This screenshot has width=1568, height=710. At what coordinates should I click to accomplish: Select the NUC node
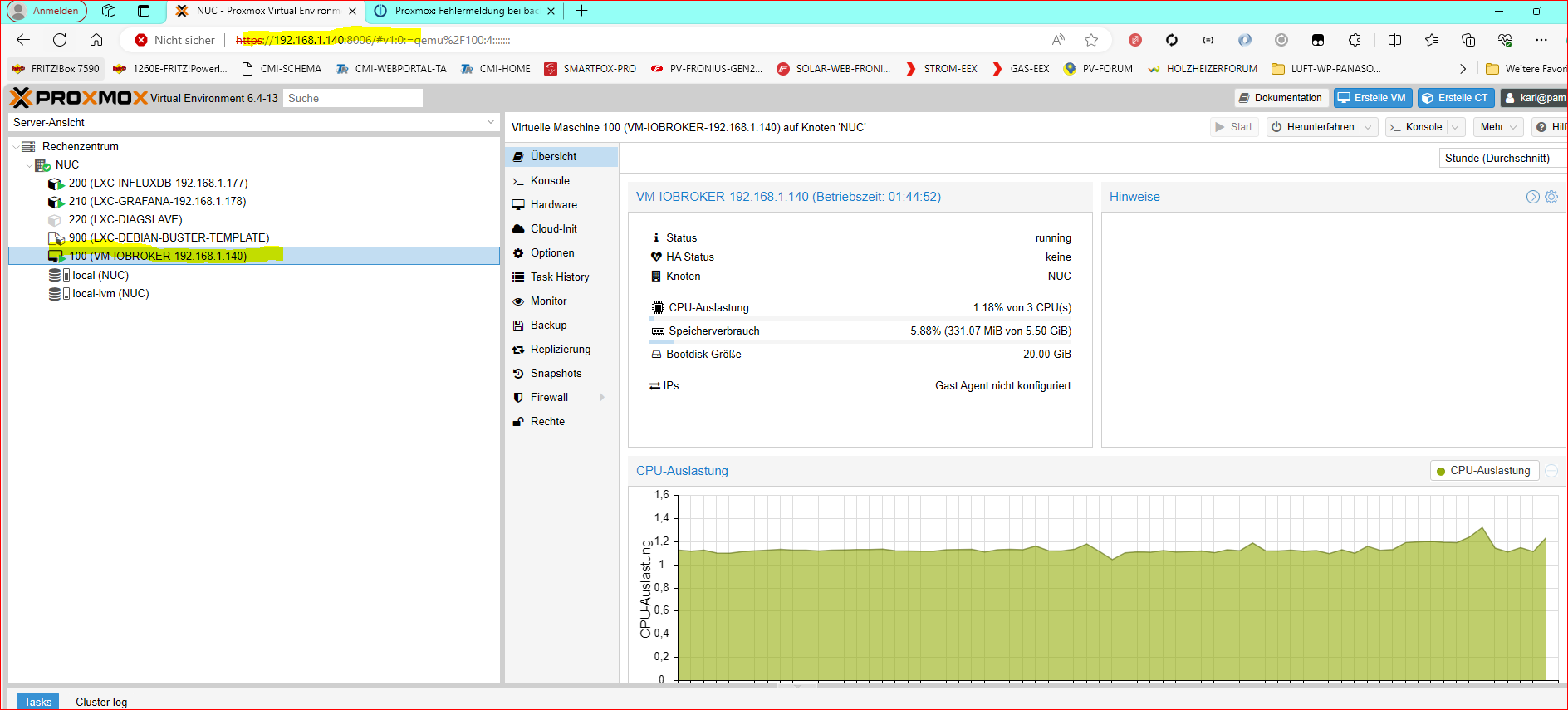66,164
